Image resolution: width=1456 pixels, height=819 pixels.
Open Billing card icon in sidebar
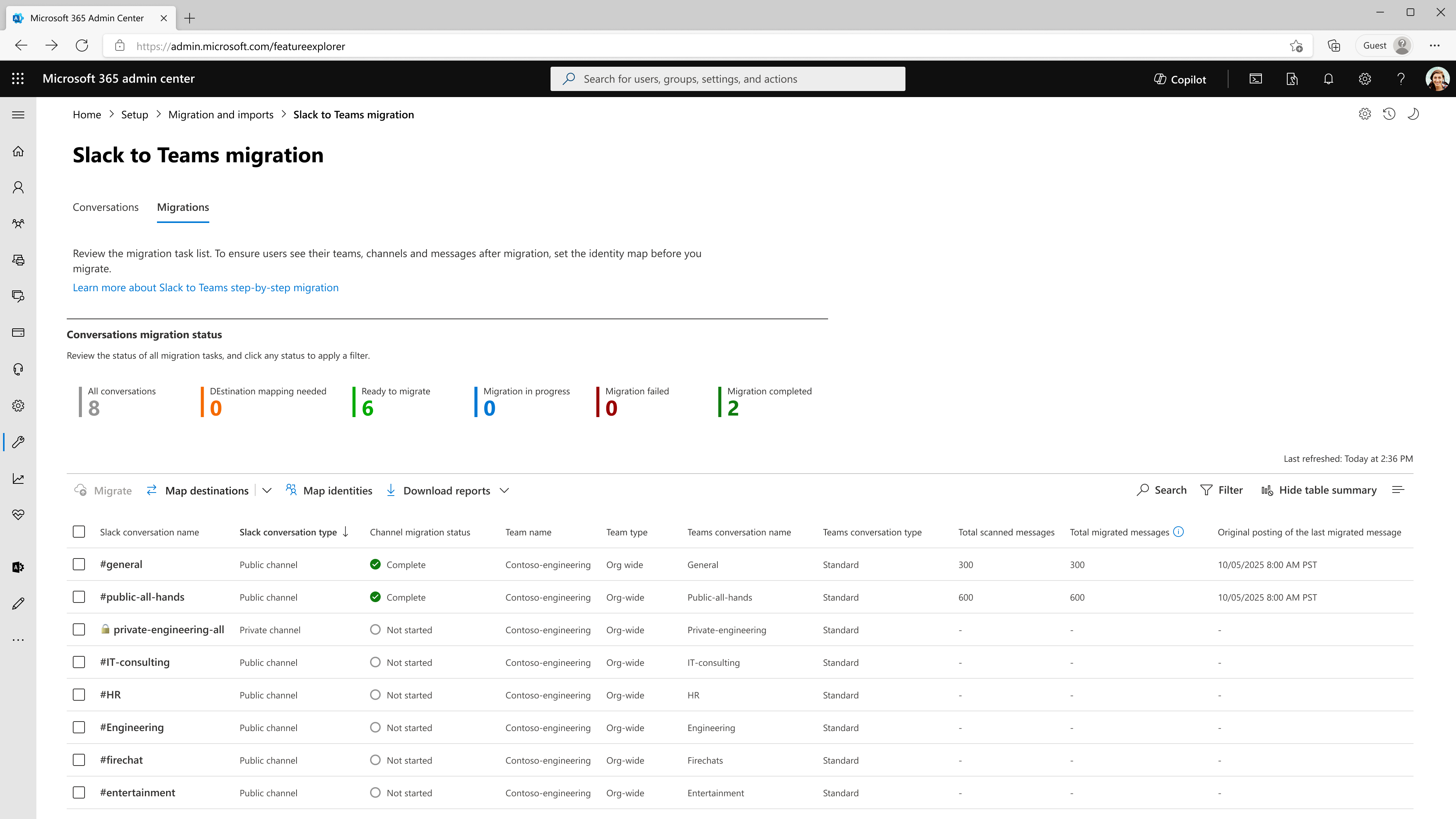tap(18, 333)
